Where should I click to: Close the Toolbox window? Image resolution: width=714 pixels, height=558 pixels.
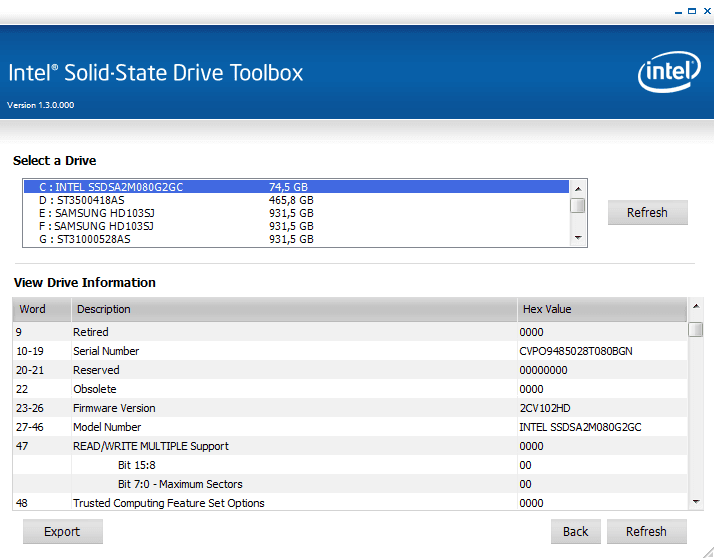coord(707,11)
